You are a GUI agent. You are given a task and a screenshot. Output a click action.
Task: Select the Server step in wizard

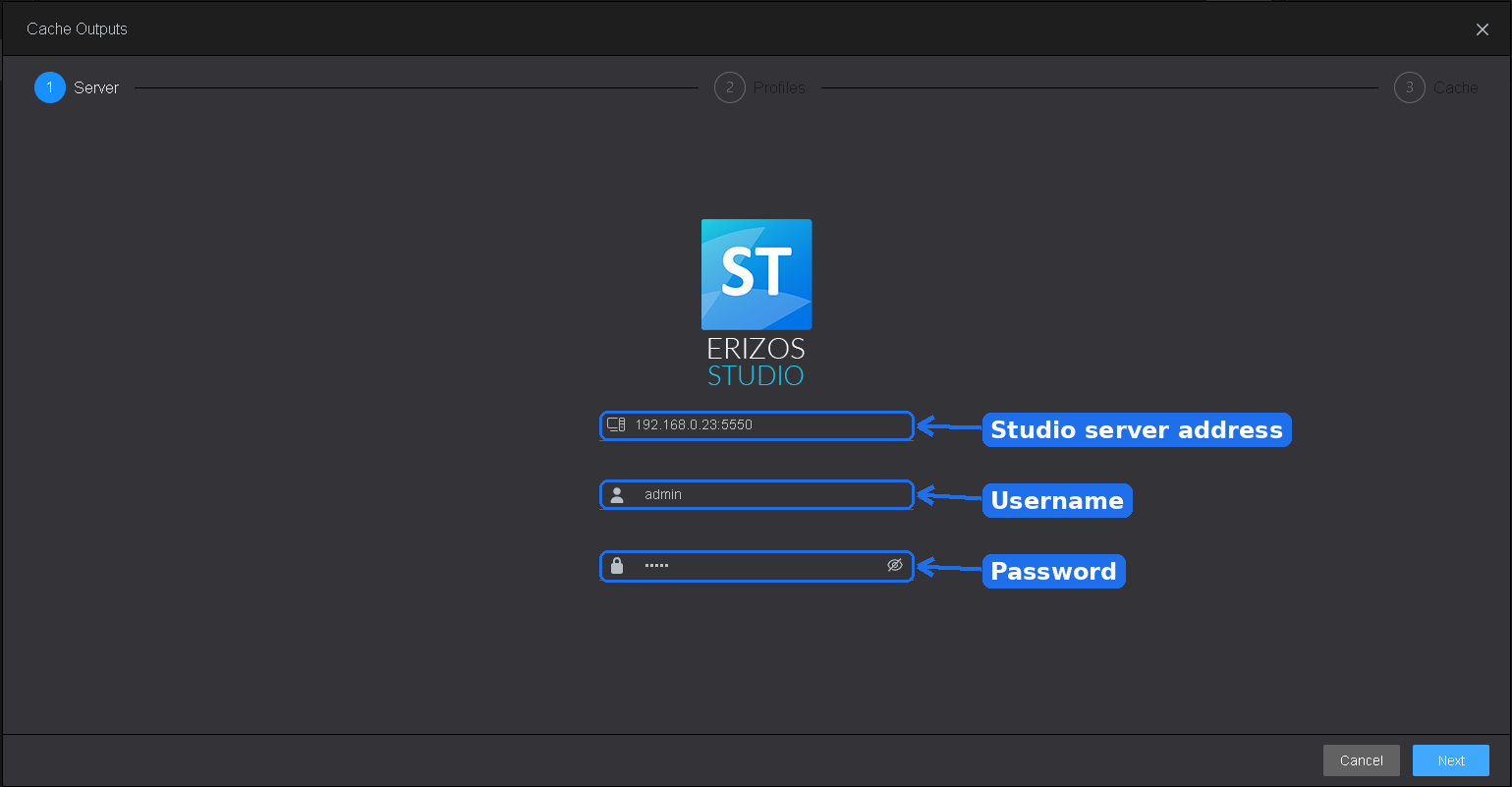tap(77, 87)
